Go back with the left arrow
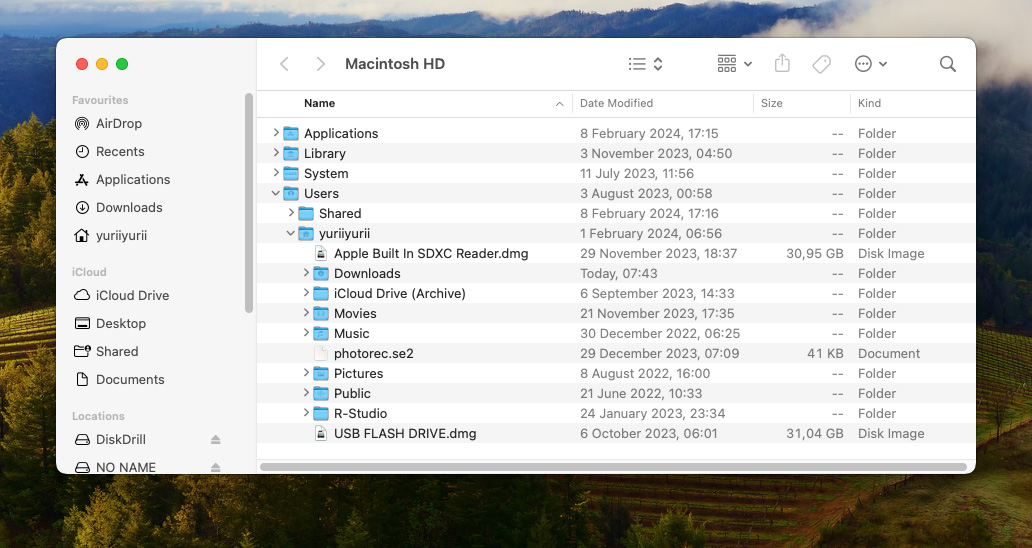The image size is (1032, 548). [284, 64]
